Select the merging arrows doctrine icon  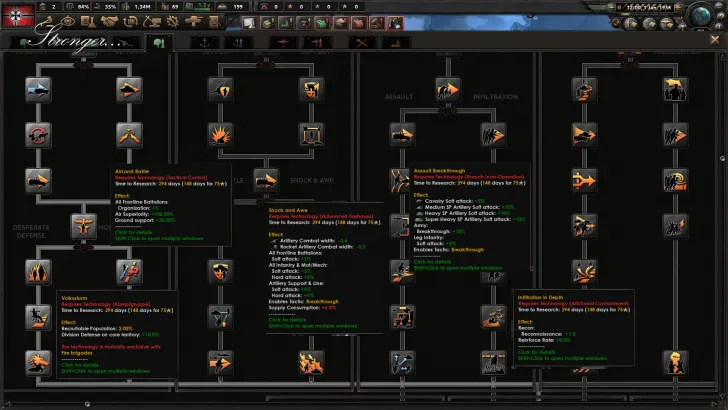point(584,181)
